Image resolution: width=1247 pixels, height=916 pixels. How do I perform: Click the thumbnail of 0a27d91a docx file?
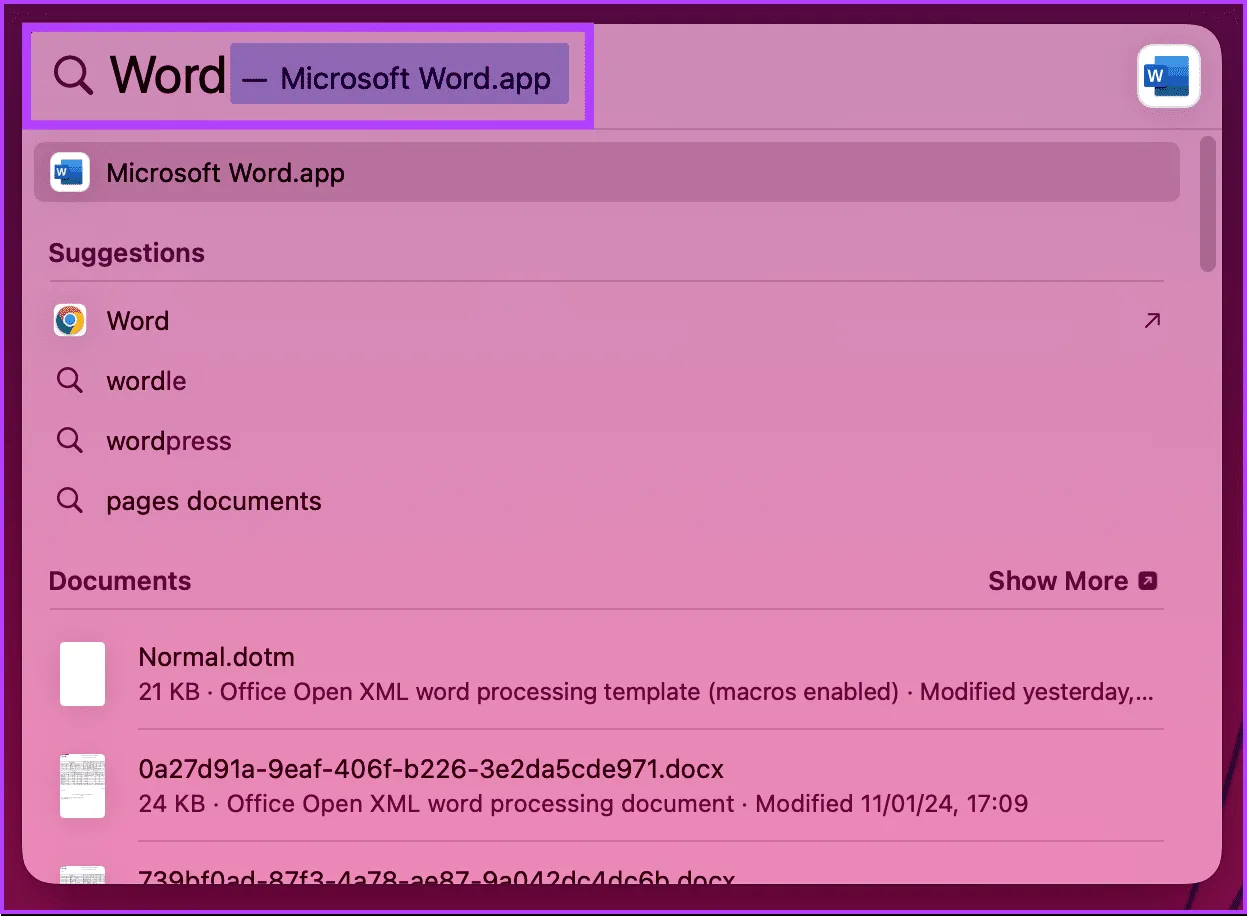click(82, 786)
